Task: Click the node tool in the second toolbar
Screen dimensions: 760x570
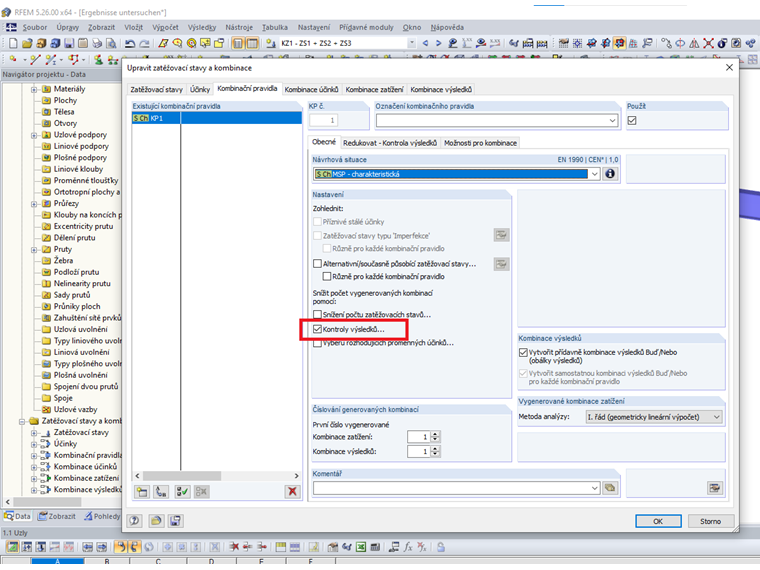Action: tap(13, 60)
